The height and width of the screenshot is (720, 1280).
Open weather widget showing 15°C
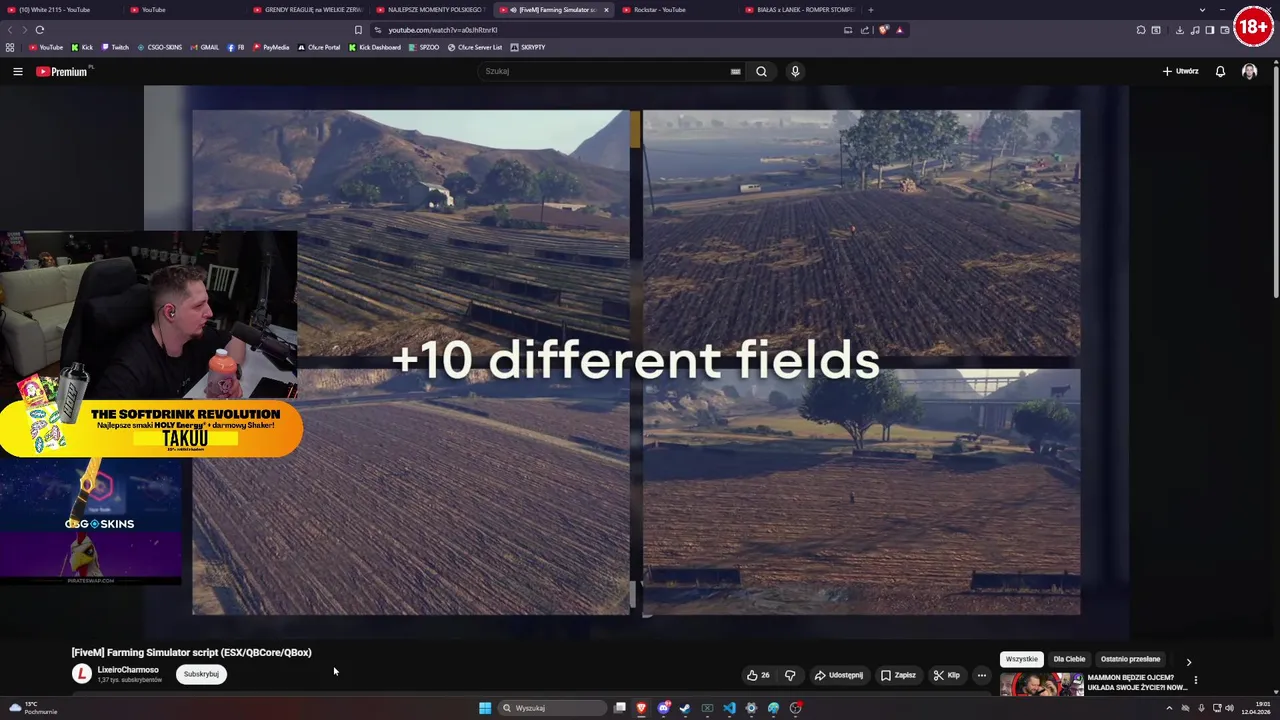click(x=32, y=708)
